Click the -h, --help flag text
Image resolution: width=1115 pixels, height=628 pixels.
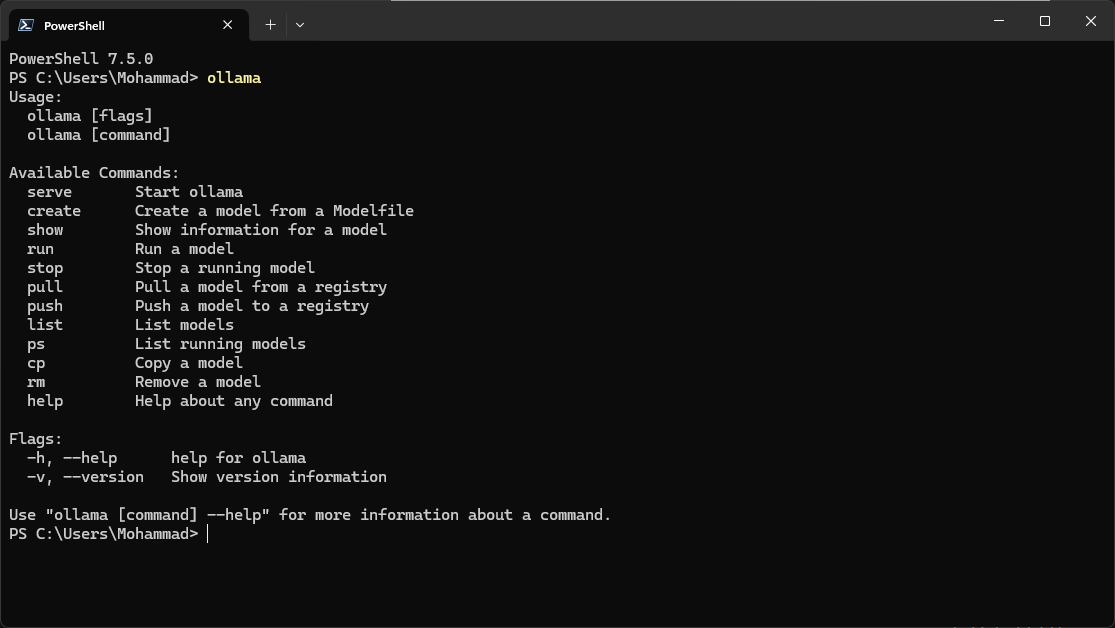tap(72, 458)
